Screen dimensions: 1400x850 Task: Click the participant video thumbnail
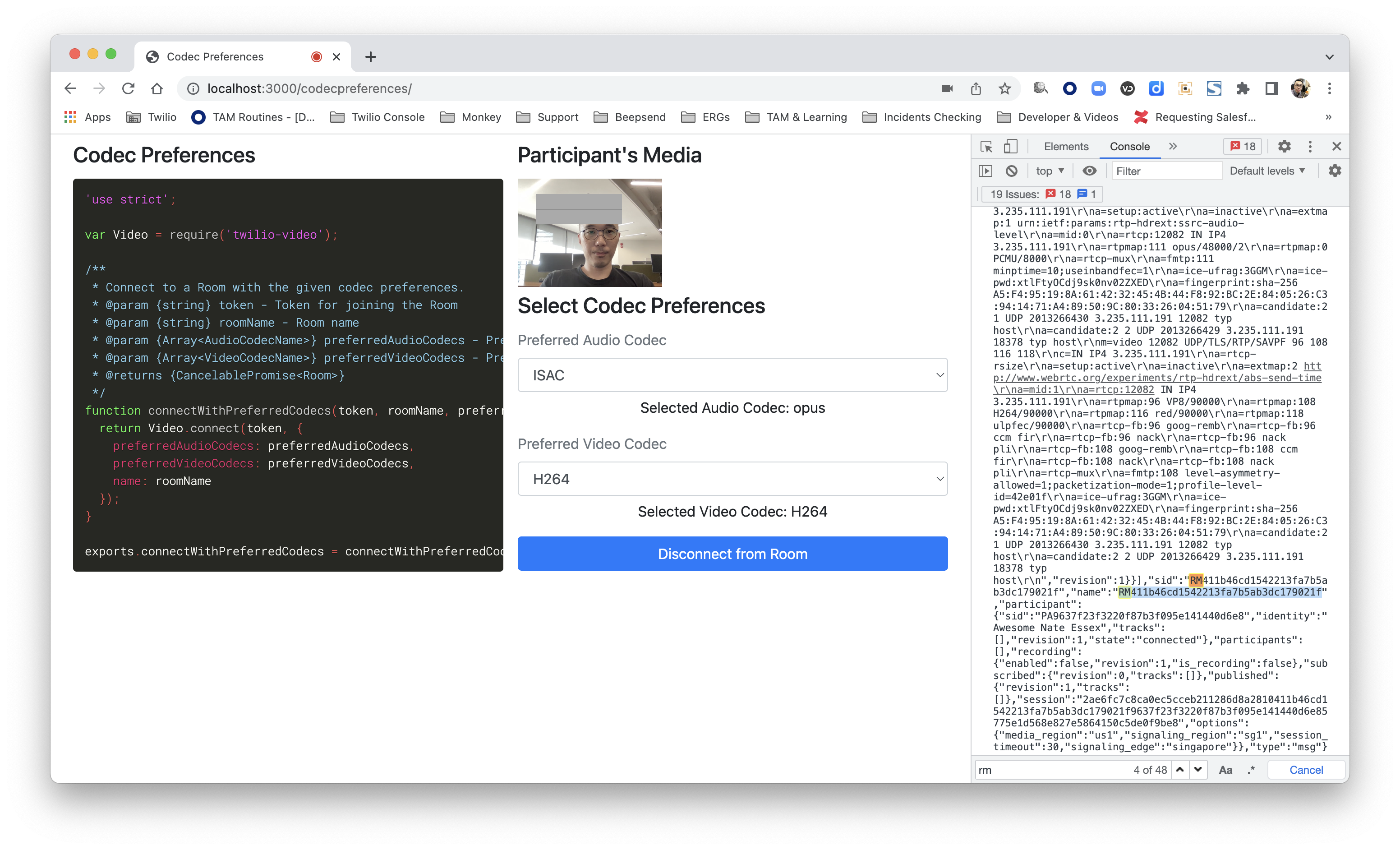click(x=590, y=233)
